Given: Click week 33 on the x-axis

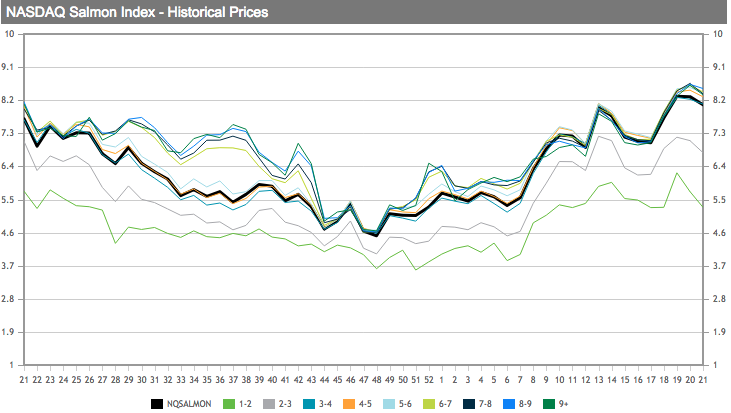Looking at the screenshot, I should coord(181,380).
